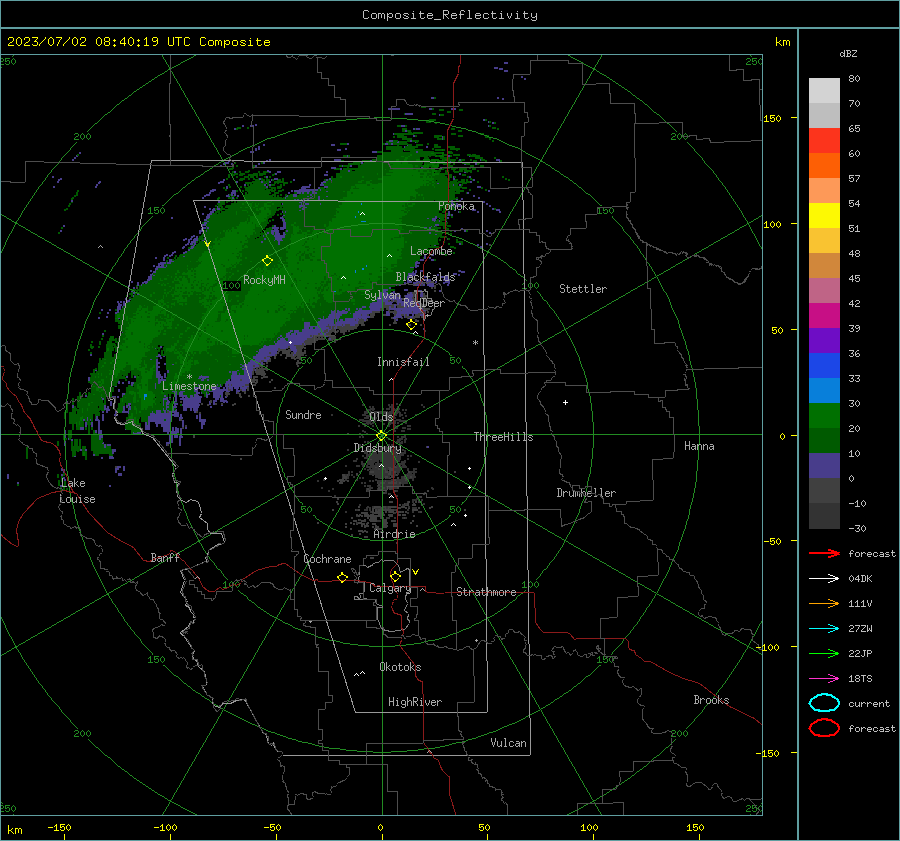Image resolution: width=900 pixels, height=841 pixels.
Task: Select the dark green 10-20 dBZ swatch
Action: 824,441
